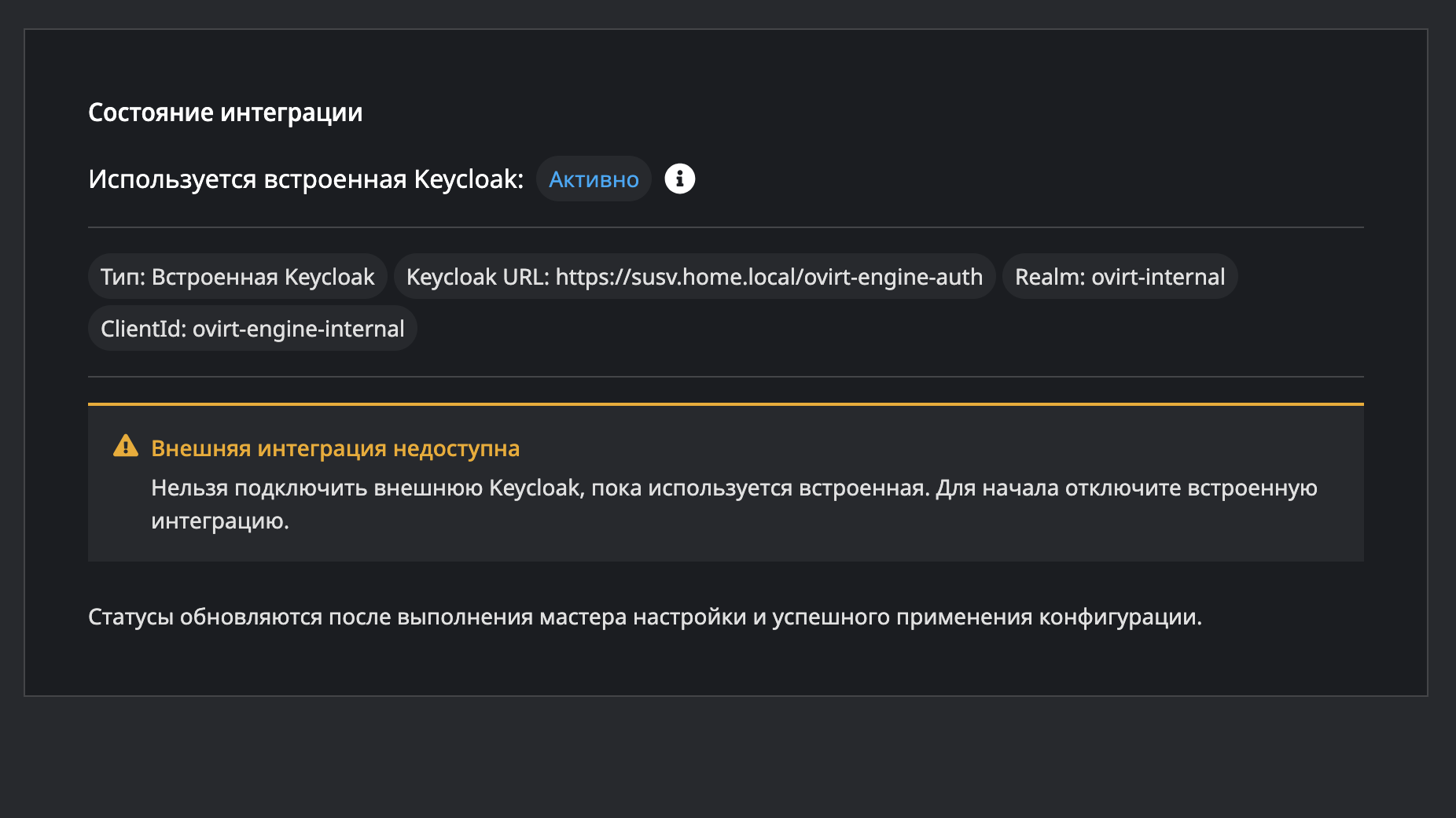The width and height of the screenshot is (1456, 818).
Task: Click the yellow warning triangle icon
Action: (126, 447)
